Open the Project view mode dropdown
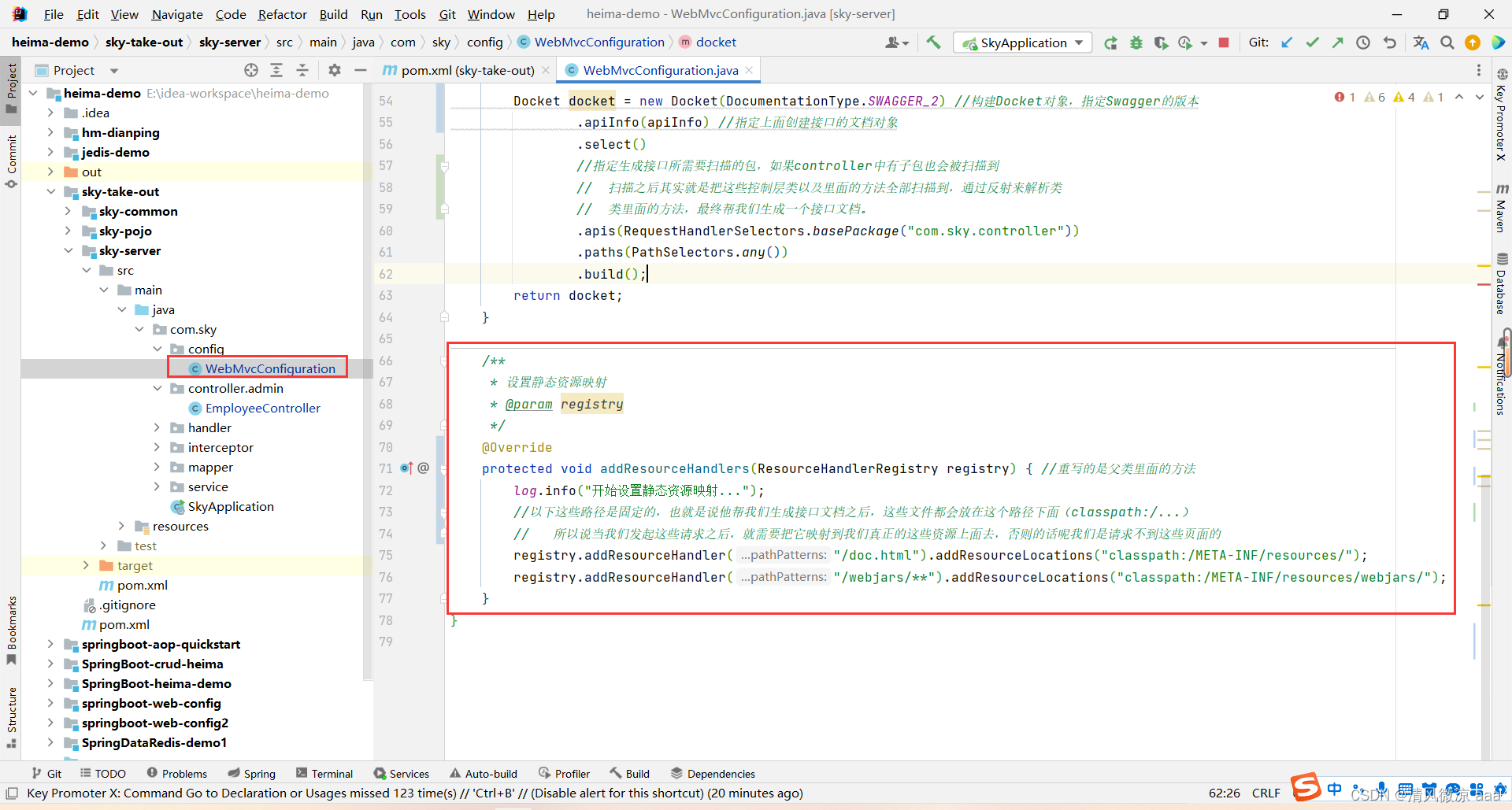The height and width of the screenshot is (810, 1512). coord(114,70)
